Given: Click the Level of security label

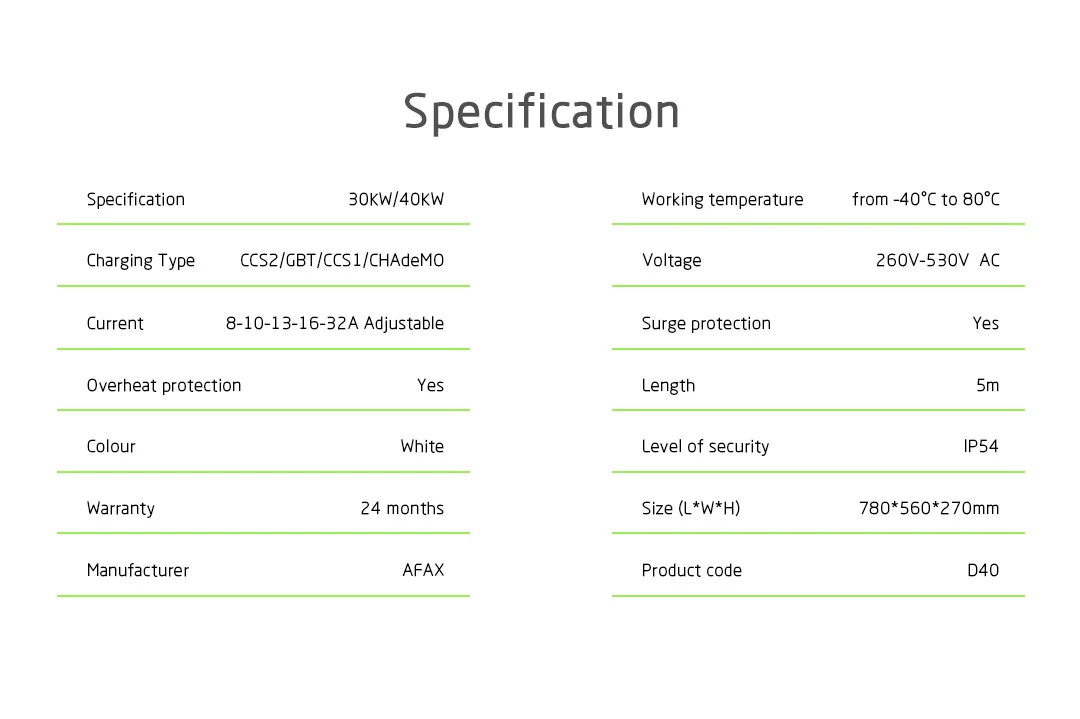Looking at the screenshot, I should pyautogui.click(x=705, y=446).
